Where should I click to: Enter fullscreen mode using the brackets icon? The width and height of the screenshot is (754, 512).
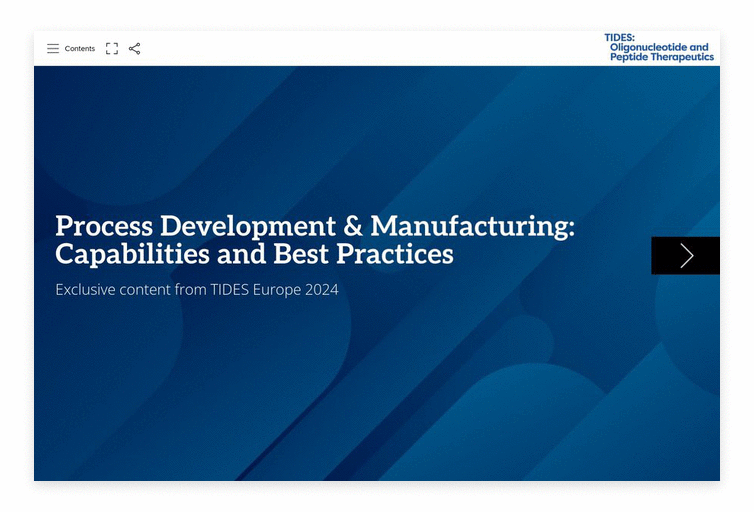pos(112,48)
